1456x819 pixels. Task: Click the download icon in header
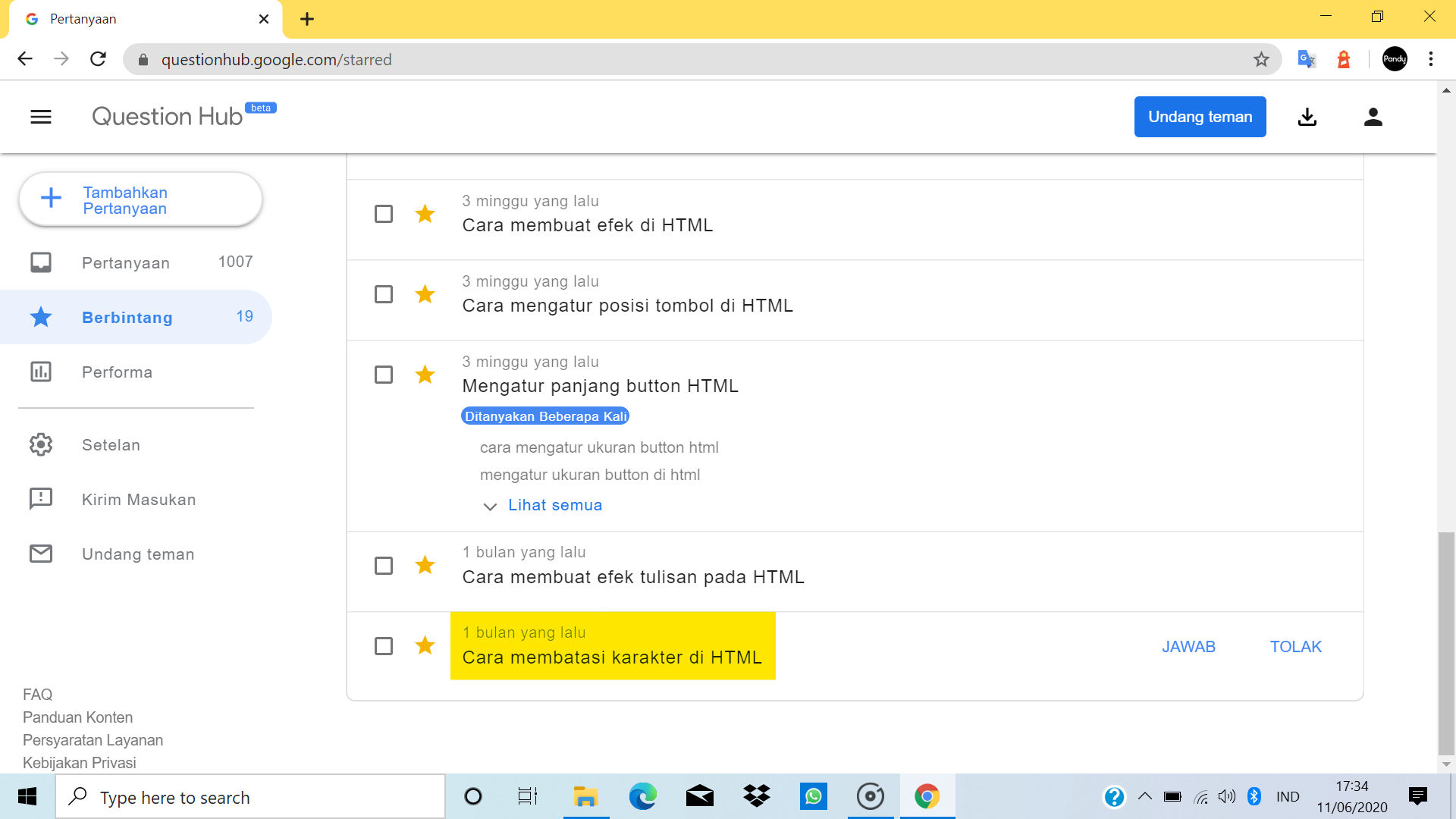pos(1307,117)
